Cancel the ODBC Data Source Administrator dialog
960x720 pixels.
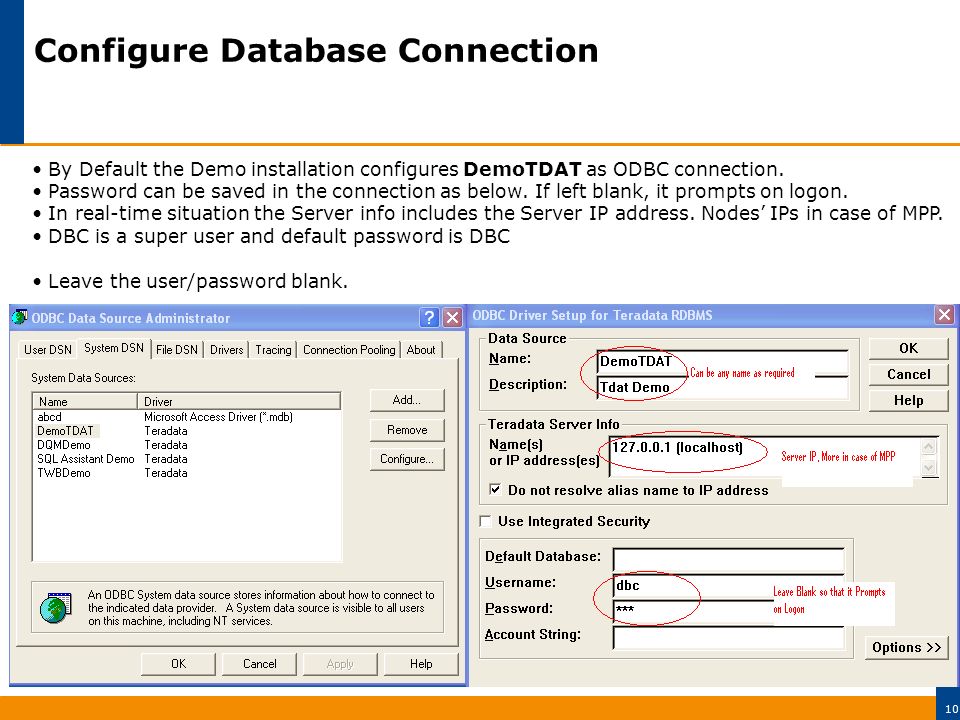click(260, 664)
